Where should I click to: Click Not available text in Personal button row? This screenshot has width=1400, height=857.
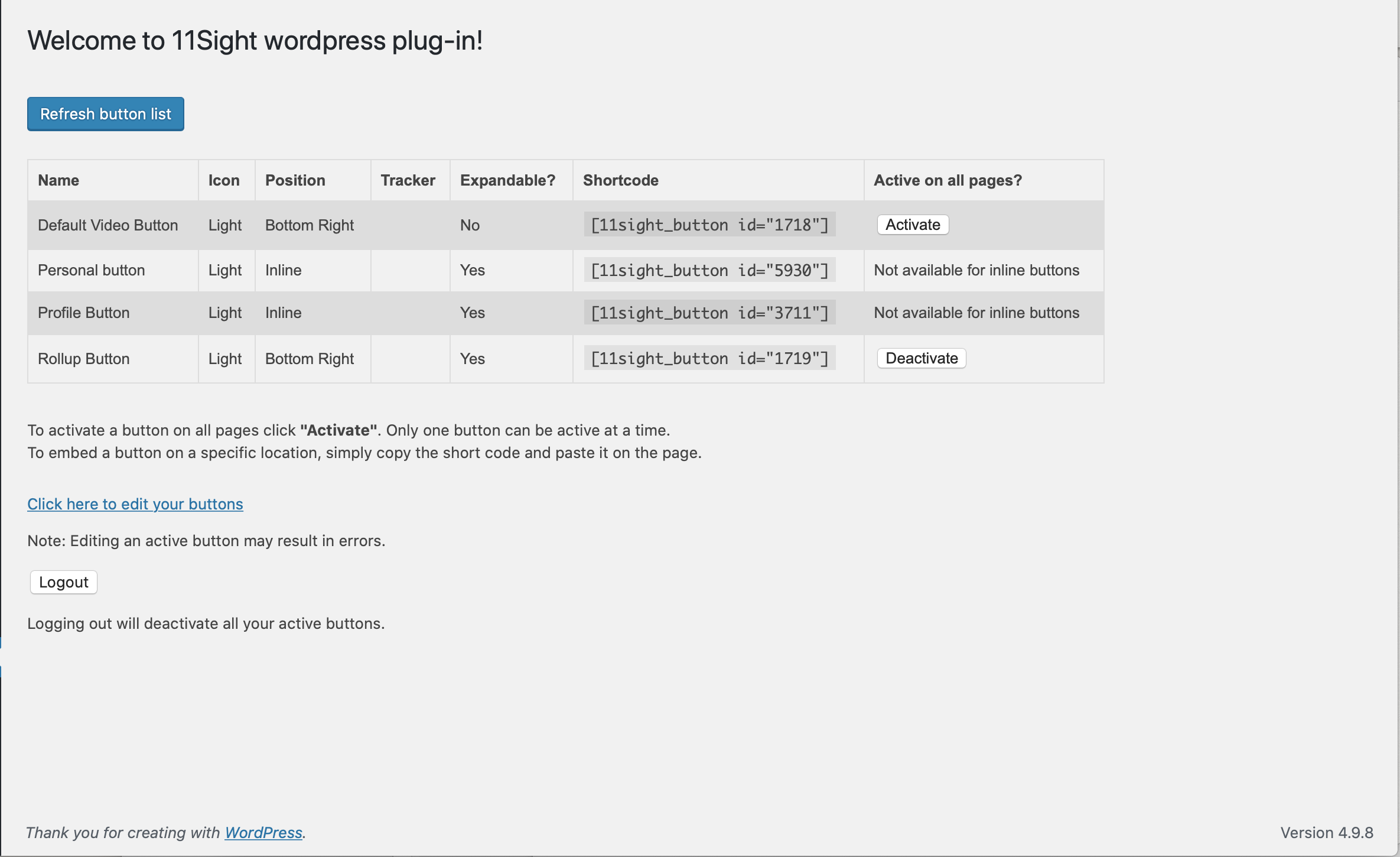pos(976,270)
